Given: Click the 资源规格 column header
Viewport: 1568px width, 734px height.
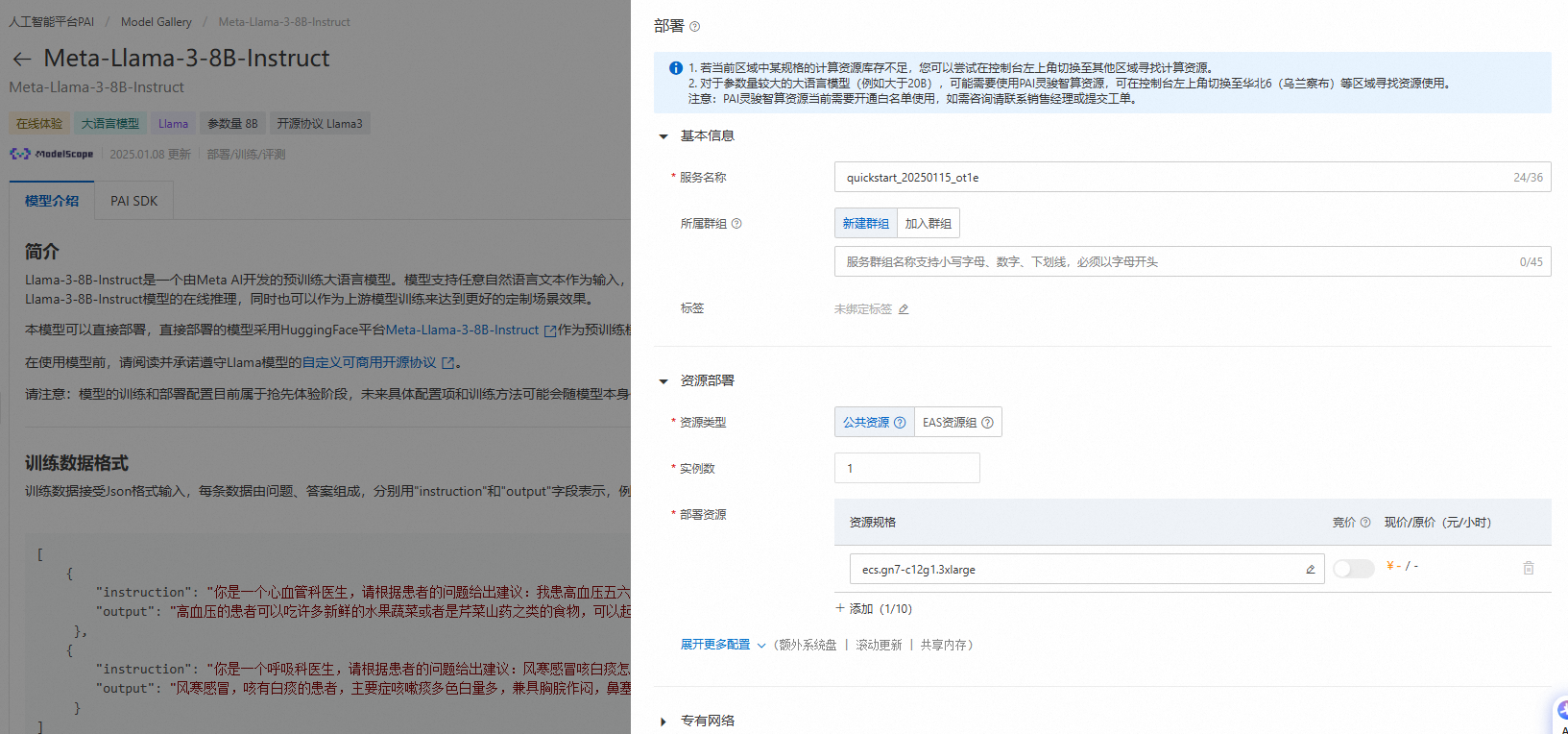Looking at the screenshot, I should tap(873, 523).
